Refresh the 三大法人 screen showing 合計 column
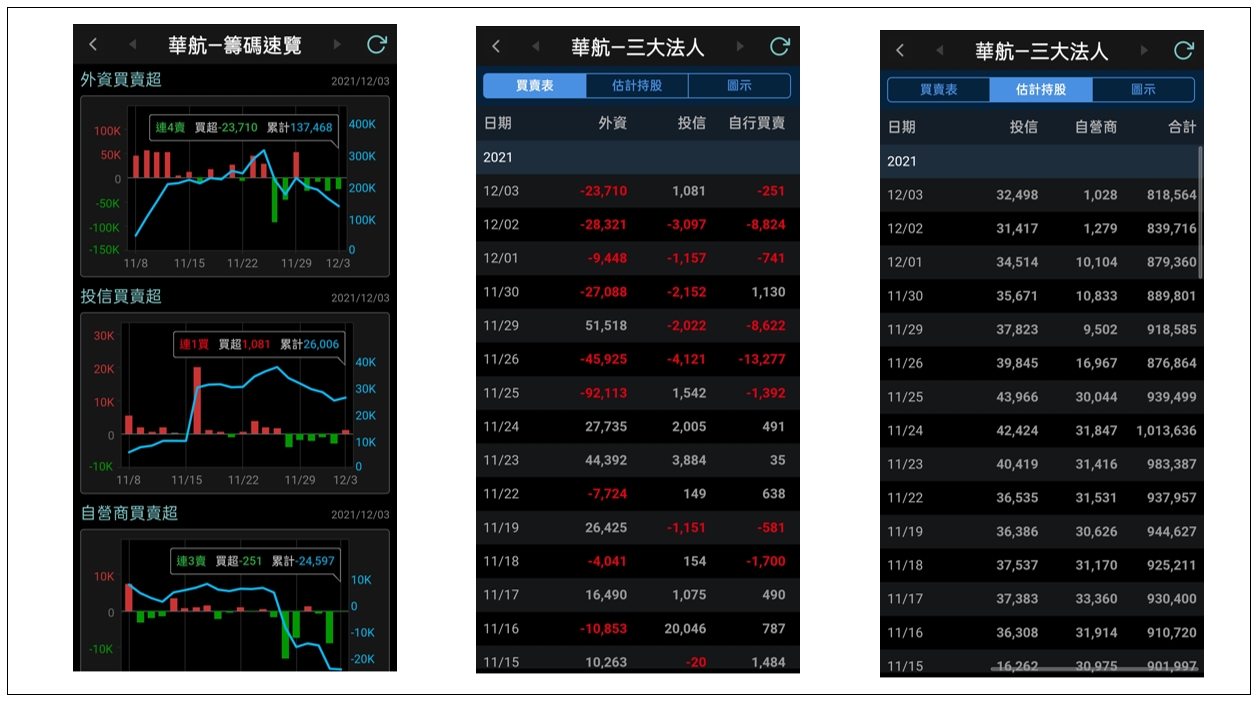 point(1183,51)
